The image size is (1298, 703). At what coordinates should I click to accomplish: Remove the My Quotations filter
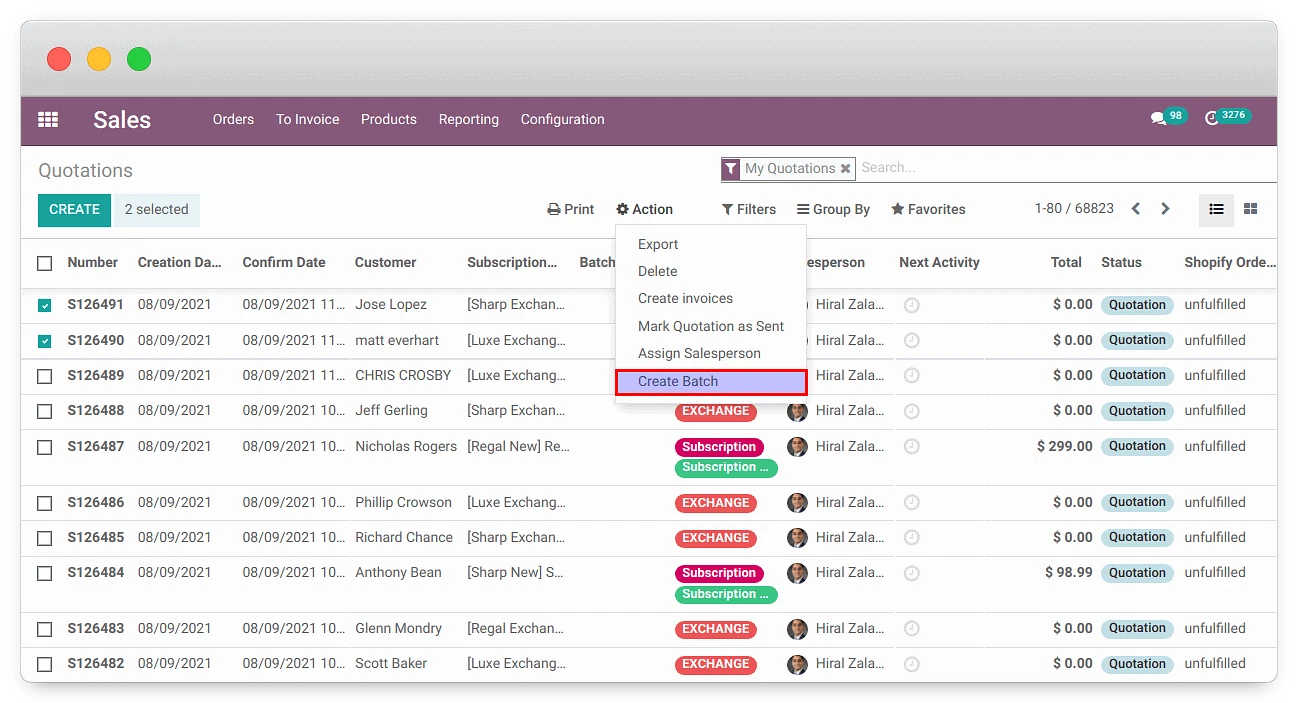(x=846, y=168)
